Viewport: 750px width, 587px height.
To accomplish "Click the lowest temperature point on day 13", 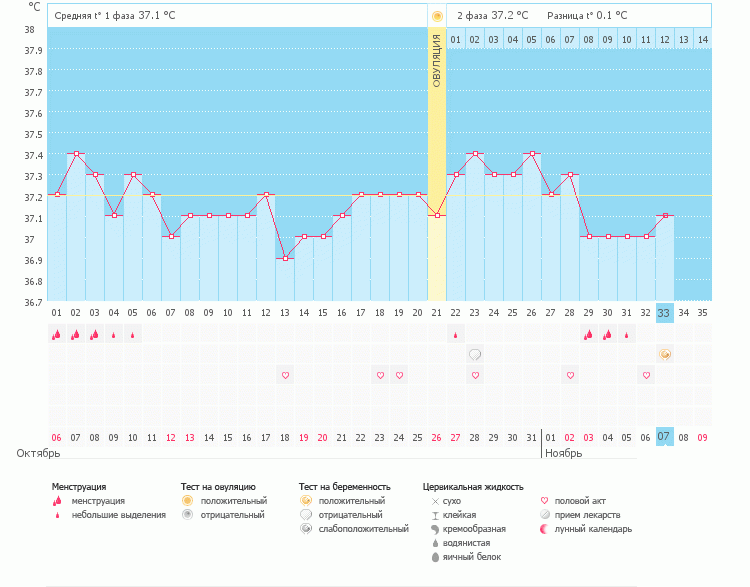I will [x=285, y=258].
